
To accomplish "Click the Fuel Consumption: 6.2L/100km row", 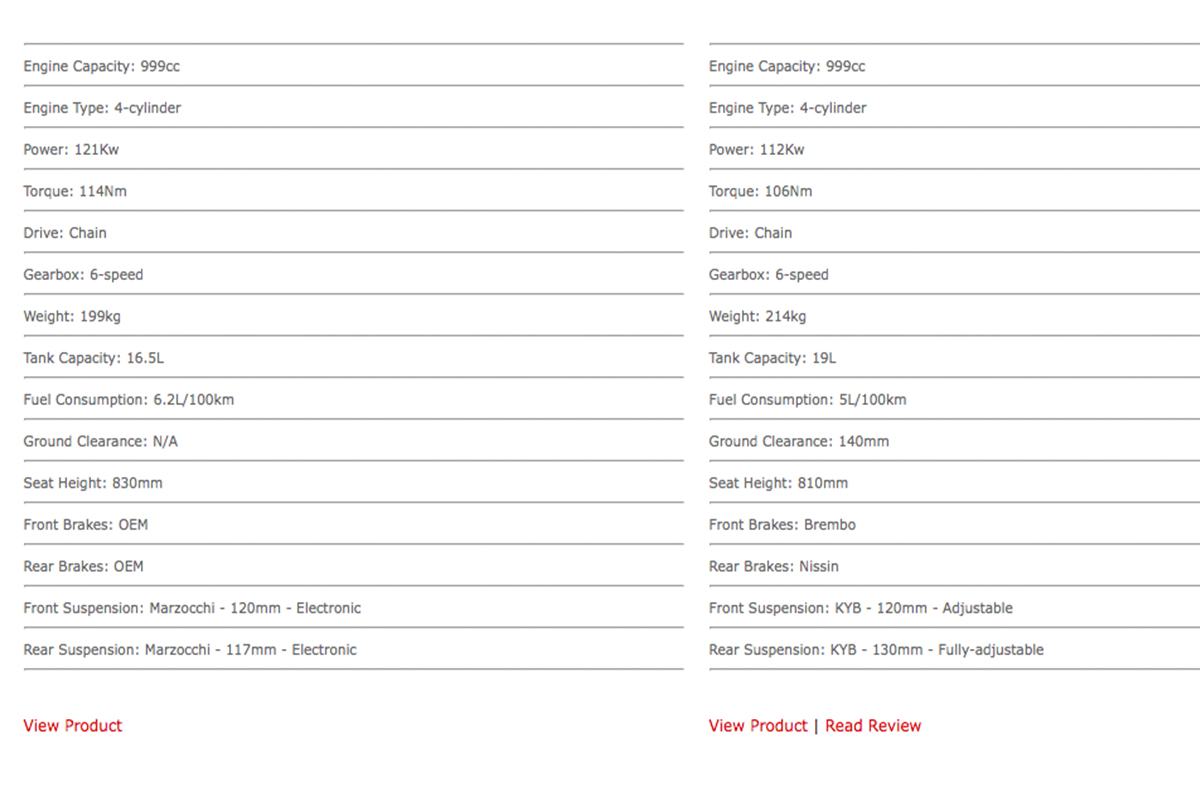I will click(353, 399).
